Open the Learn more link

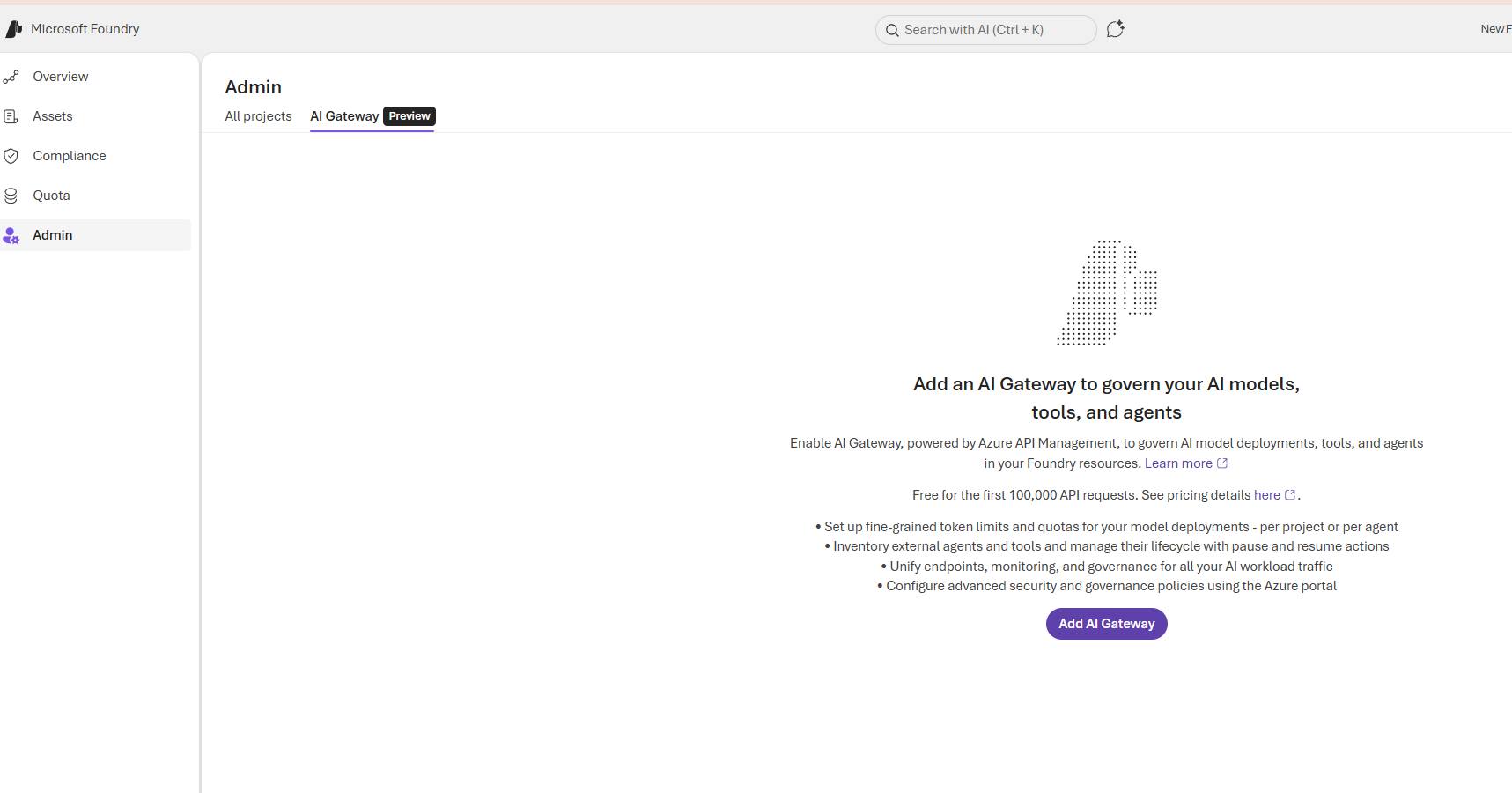[1177, 463]
